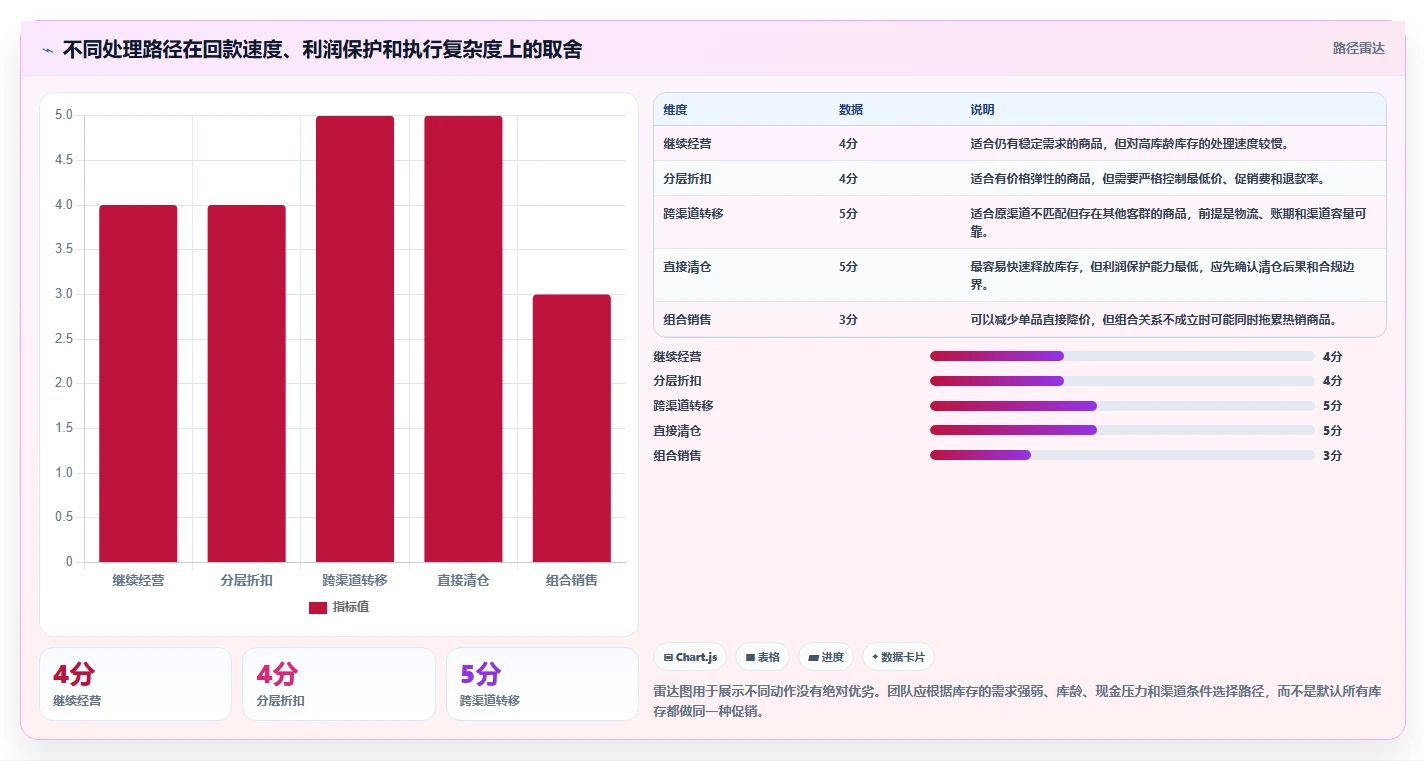Click the 直接清仓 bar in the chart
This screenshot has height=761, width=1426.
click(x=463, y=339)
